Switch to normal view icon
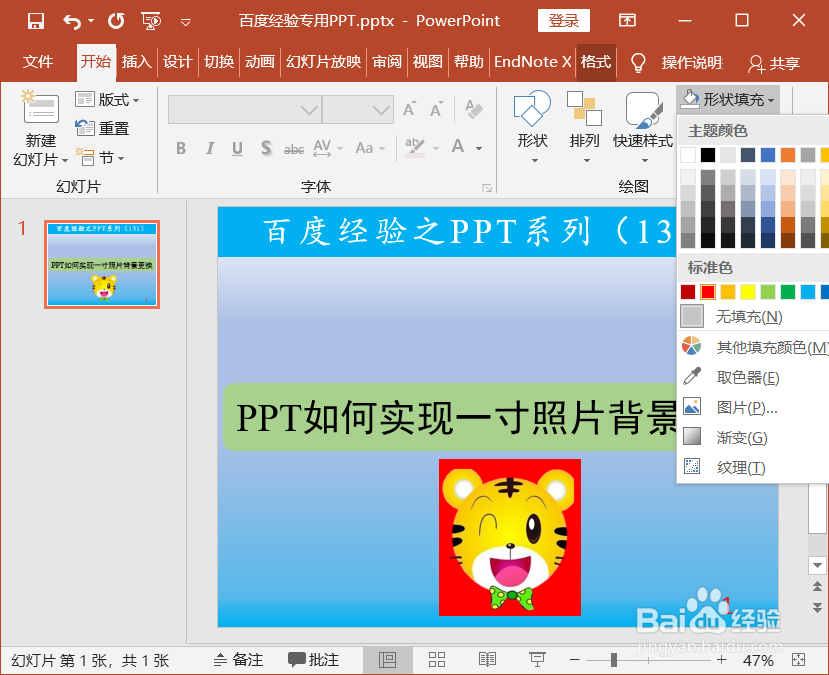Screen dimensions: 829x675 tap(387, 660)
